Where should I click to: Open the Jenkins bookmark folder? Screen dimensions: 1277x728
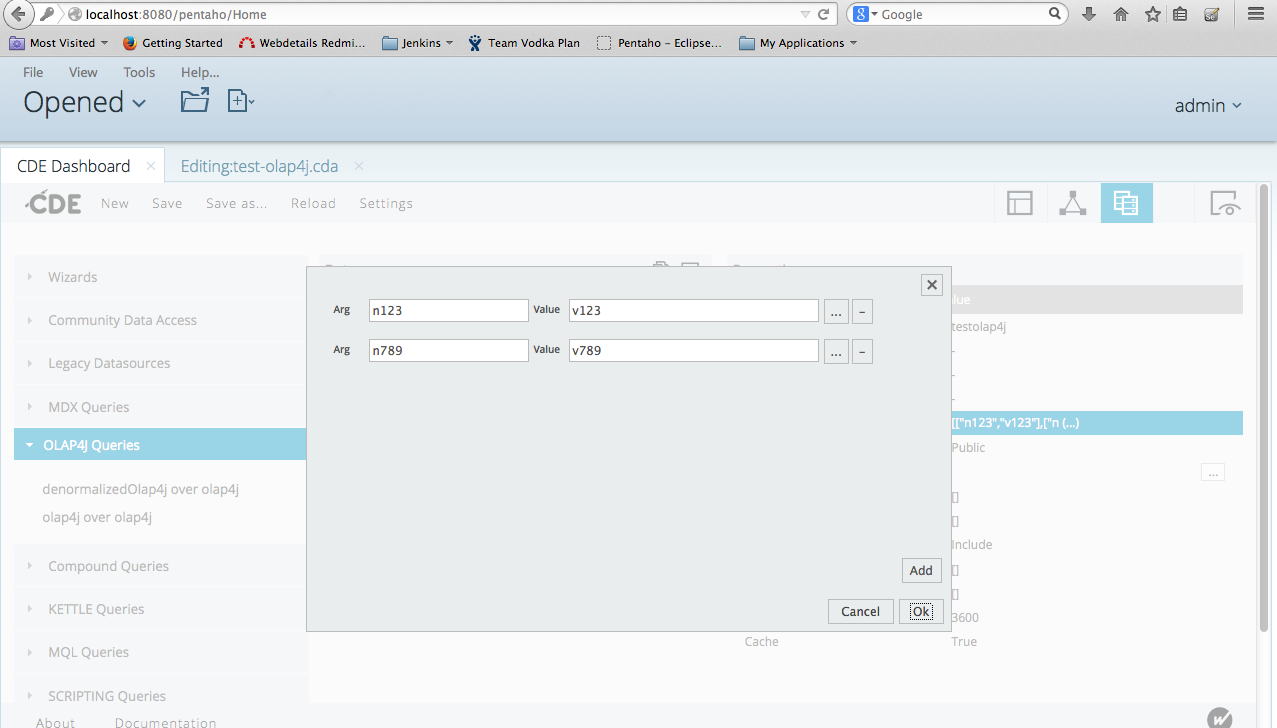point(418,43)
